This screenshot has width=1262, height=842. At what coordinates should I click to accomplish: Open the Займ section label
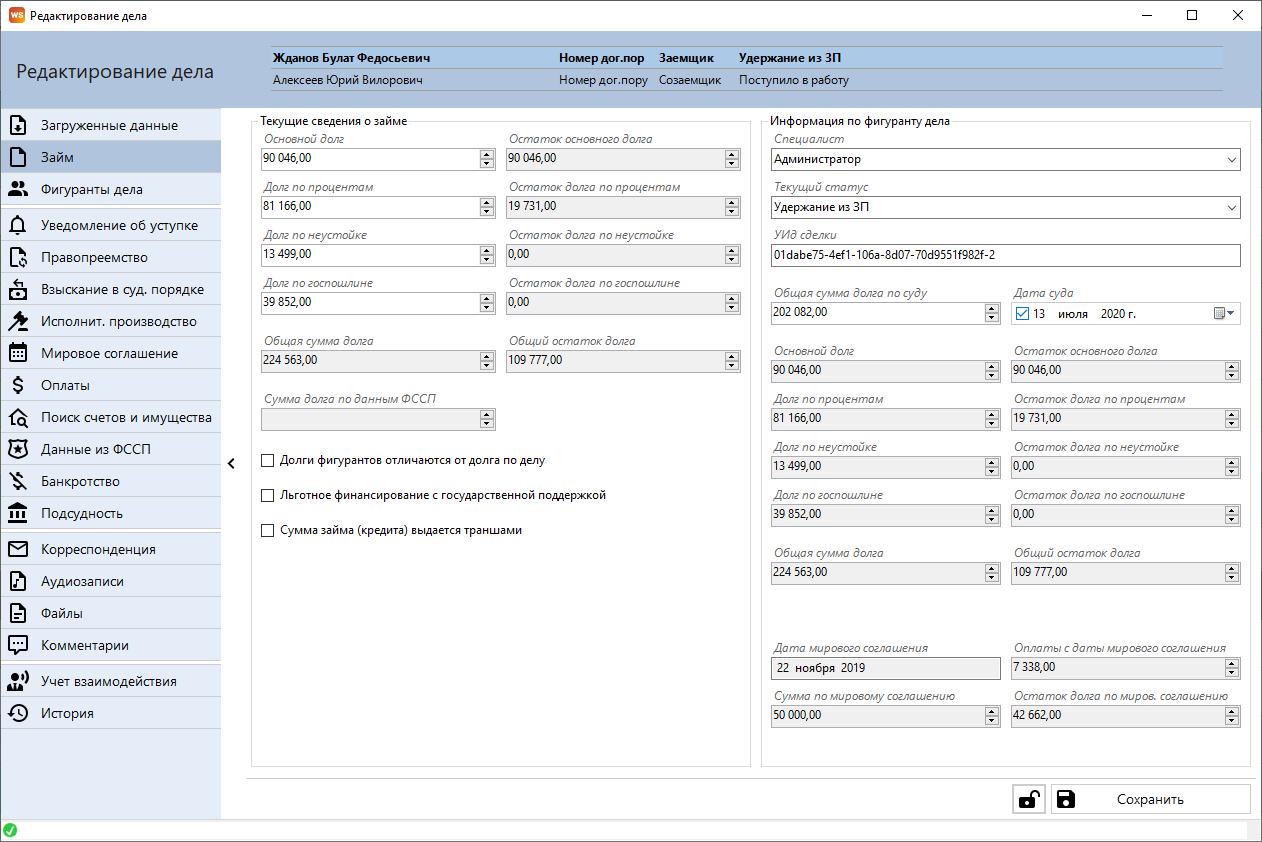point(57,157)
